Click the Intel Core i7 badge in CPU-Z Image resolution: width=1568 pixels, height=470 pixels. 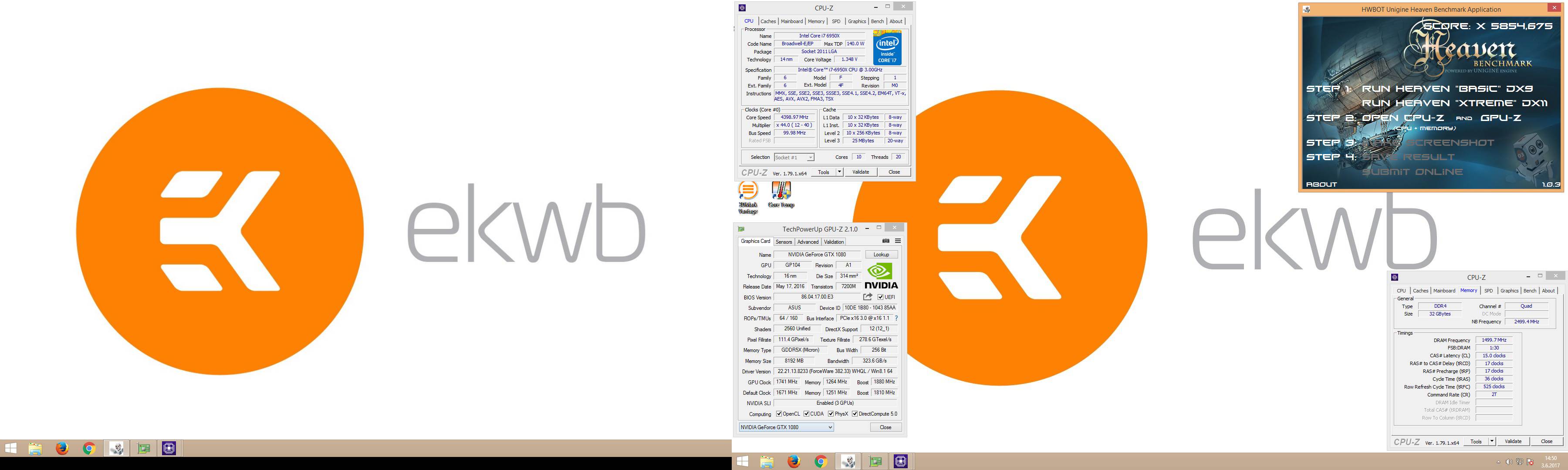pos(887,48)
